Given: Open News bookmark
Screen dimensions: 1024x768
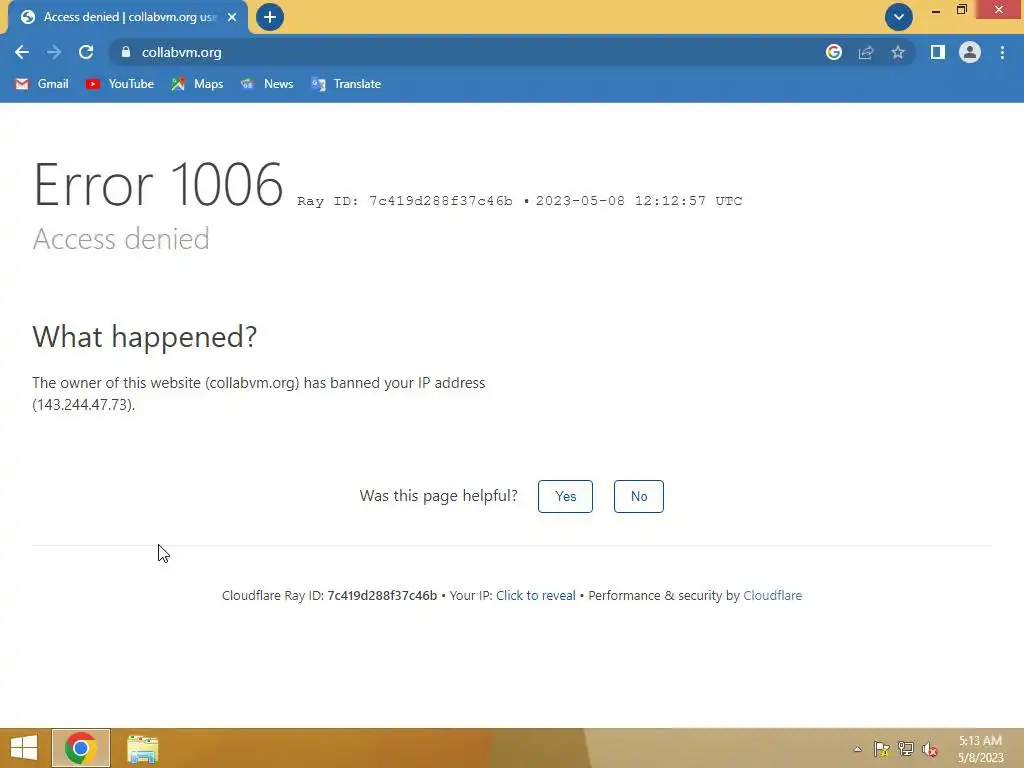Looking at the screenshot, I should (x=267, y=84).
